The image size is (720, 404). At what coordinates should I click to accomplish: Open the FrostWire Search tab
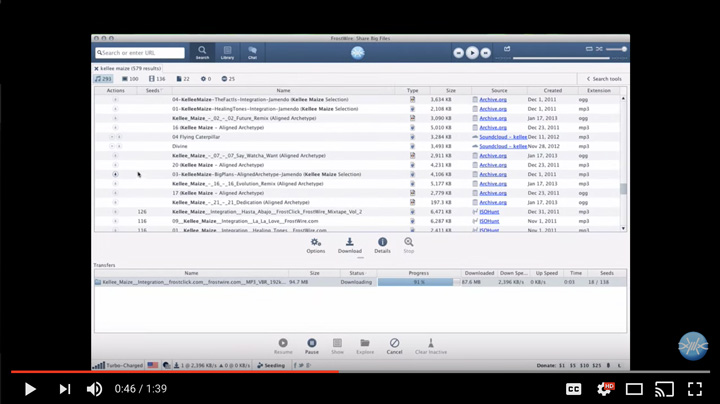tap(202, 52)
